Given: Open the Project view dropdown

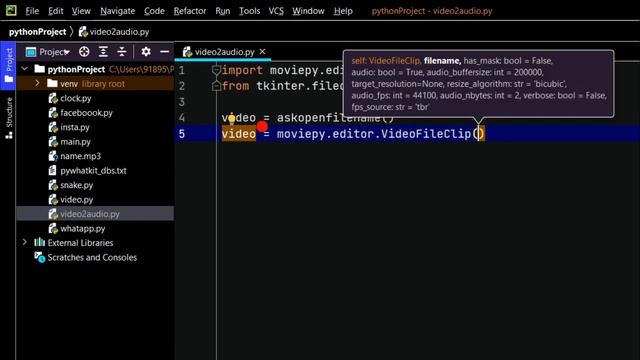Looking at the screenshot, I should [48, 52].
